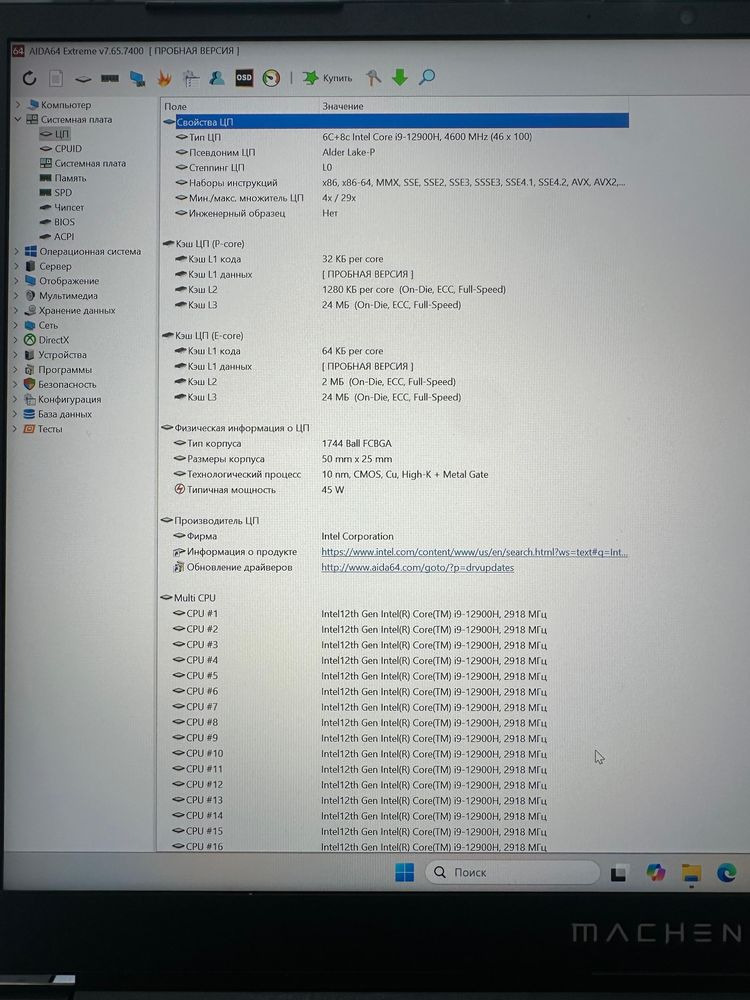
Task: Launch the system stability test flame icon
Action: [x=165, y=78]
